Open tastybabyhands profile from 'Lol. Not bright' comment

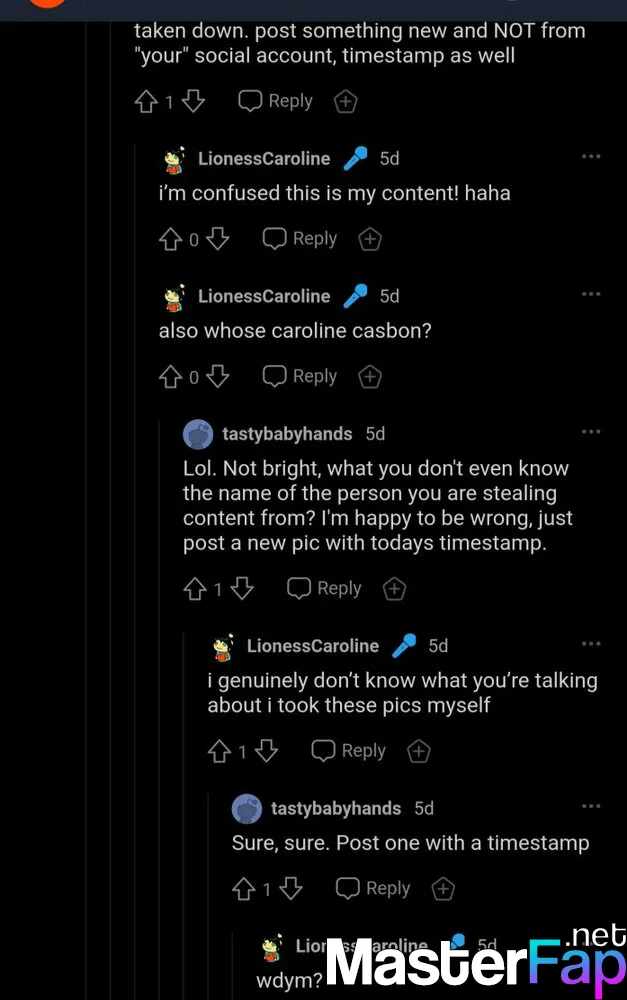[287, 434]
